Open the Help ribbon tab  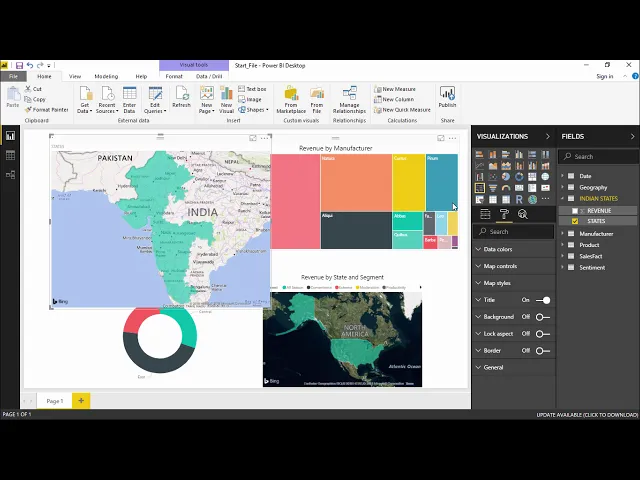point(141,76)
